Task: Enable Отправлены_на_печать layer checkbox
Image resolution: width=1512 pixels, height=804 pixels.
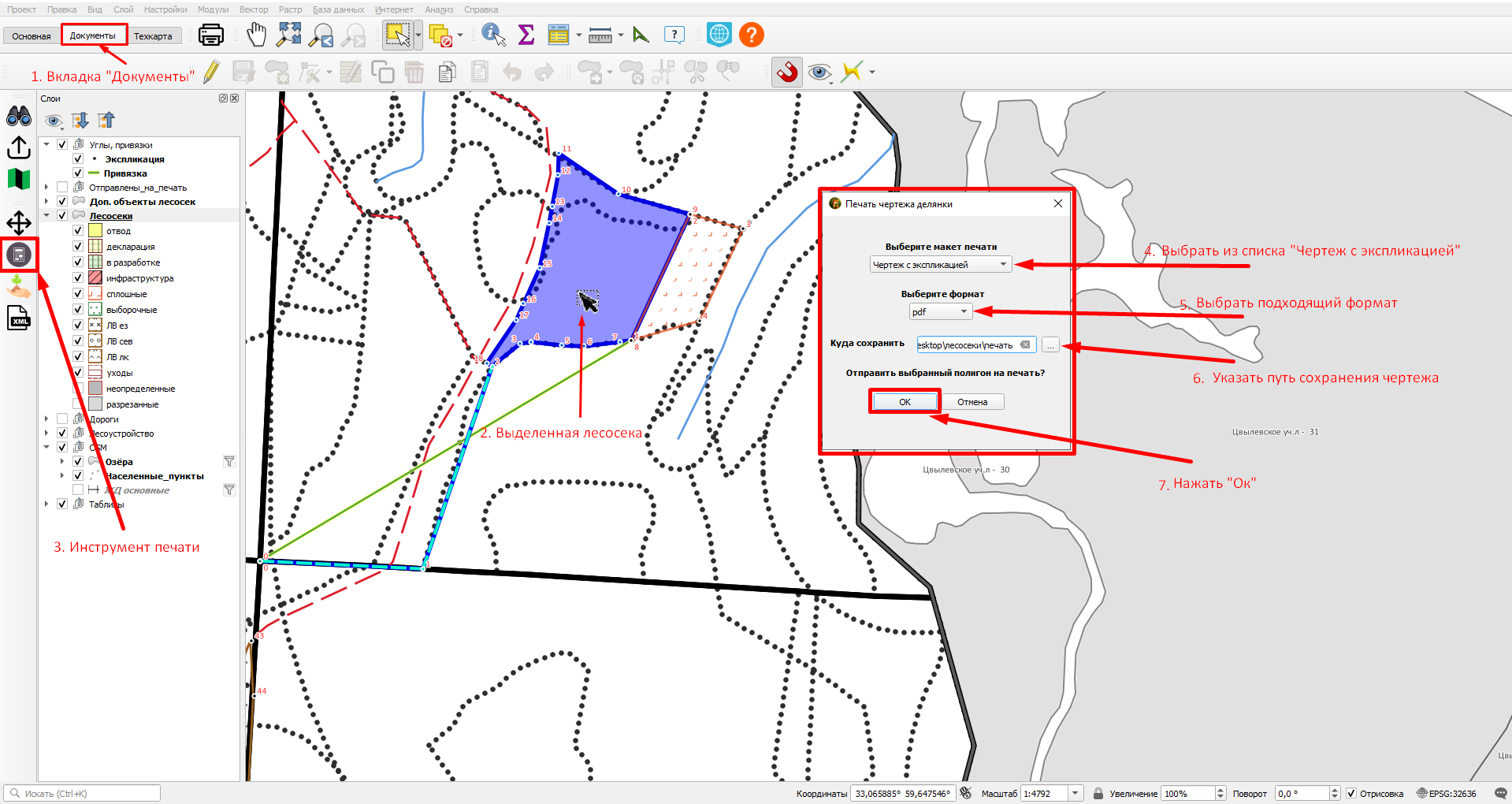Action: 62,188
